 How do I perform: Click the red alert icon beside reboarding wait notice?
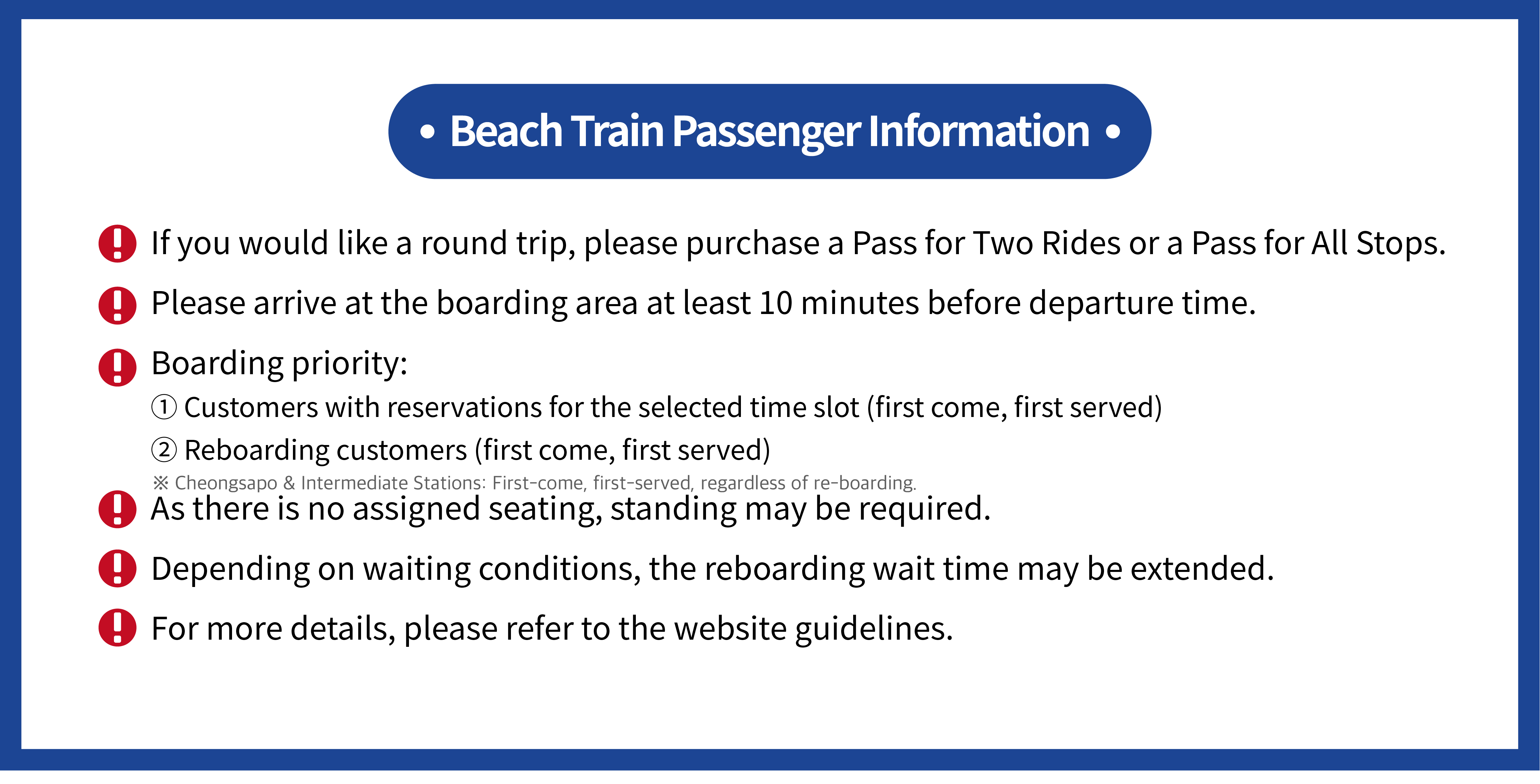(117, 568)
